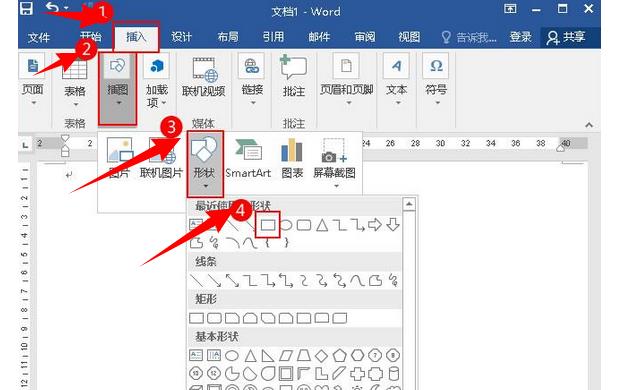Select the can cylinder shape in 基本形状
Image resolution: width=619 pixels, height=390 pixels.
coord(394,373)
